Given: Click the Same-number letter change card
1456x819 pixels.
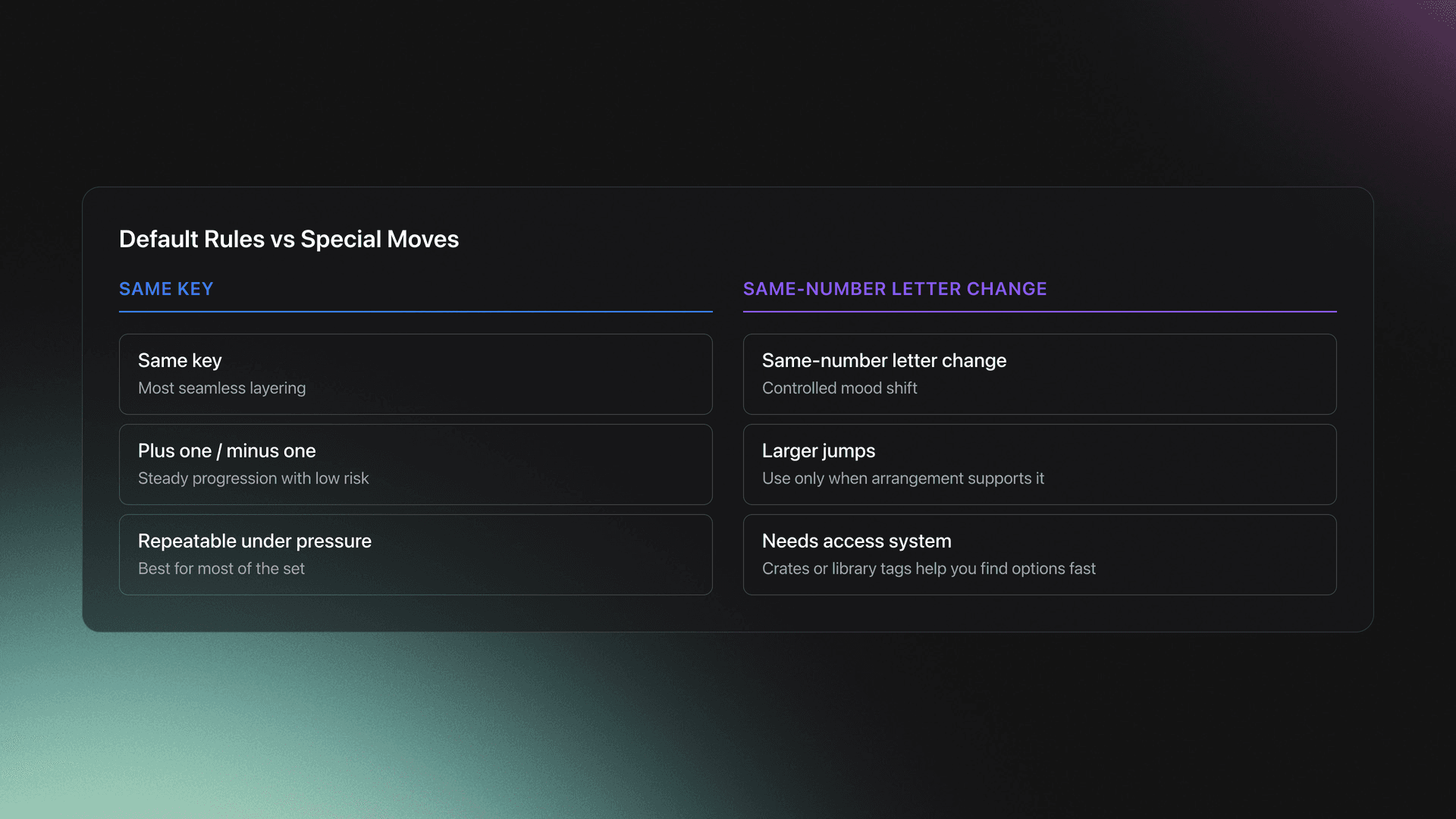Looking at the screenshot, I should [x=1040, y=374].
